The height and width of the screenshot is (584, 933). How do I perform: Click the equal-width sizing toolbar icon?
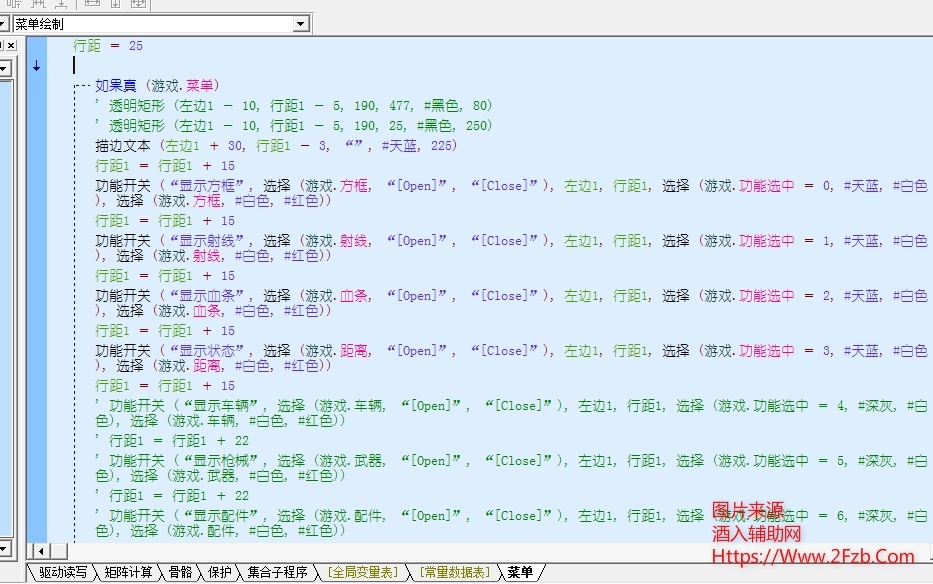(x=93, y=4)
